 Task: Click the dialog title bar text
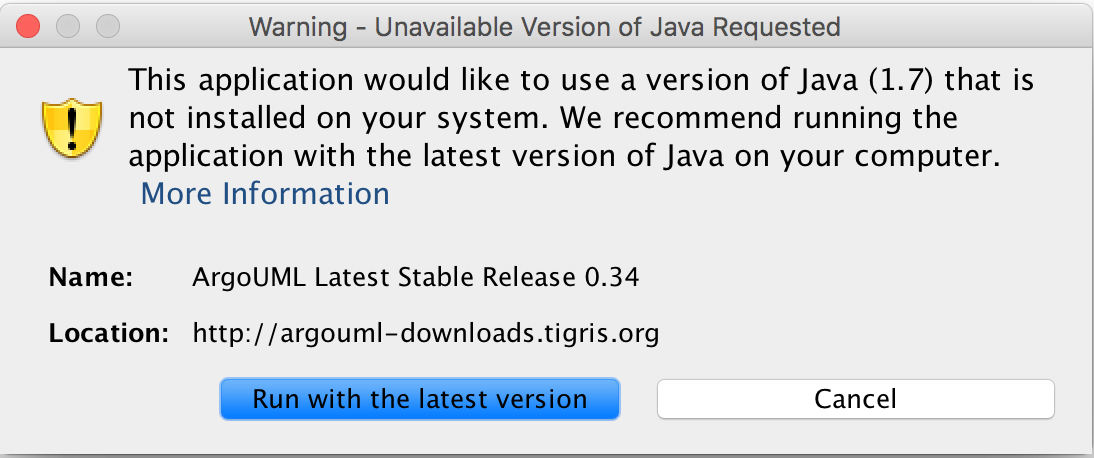click(x=544, y=26)
